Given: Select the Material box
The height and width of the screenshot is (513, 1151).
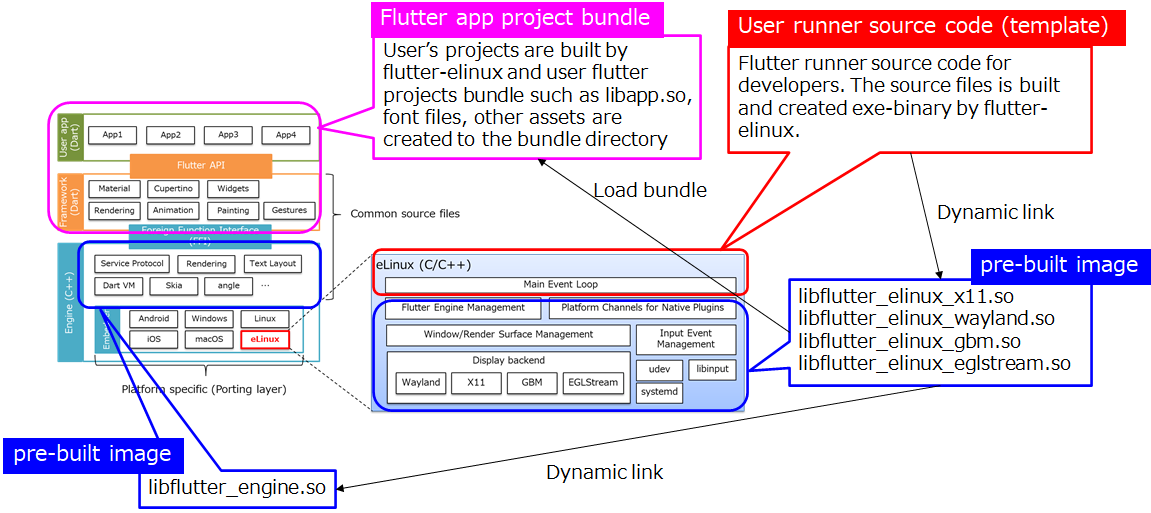Looking at the screenshot, I should click(113, 189).
